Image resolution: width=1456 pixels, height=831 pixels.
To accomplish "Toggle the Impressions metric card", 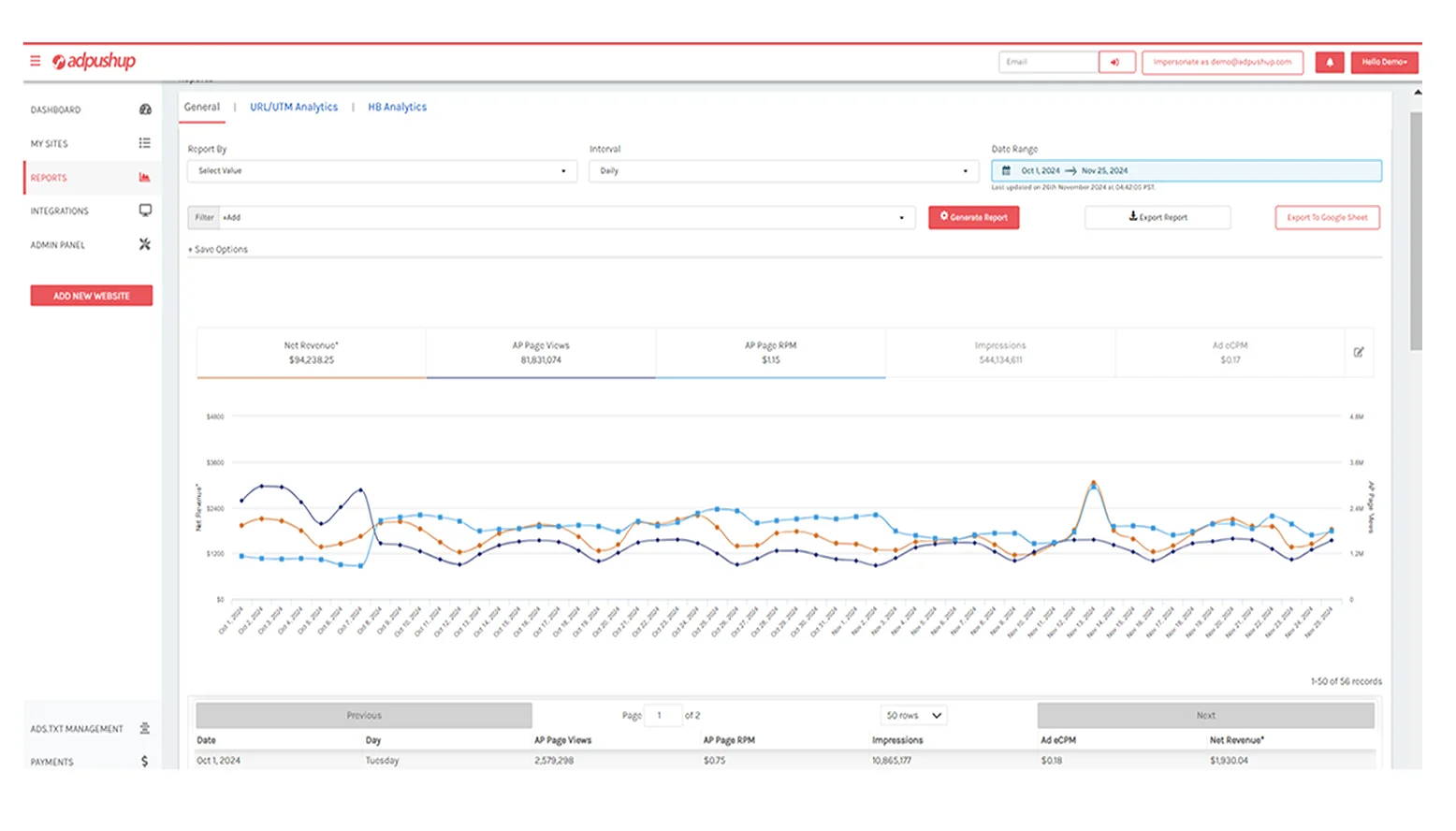I will (1000, 353).
